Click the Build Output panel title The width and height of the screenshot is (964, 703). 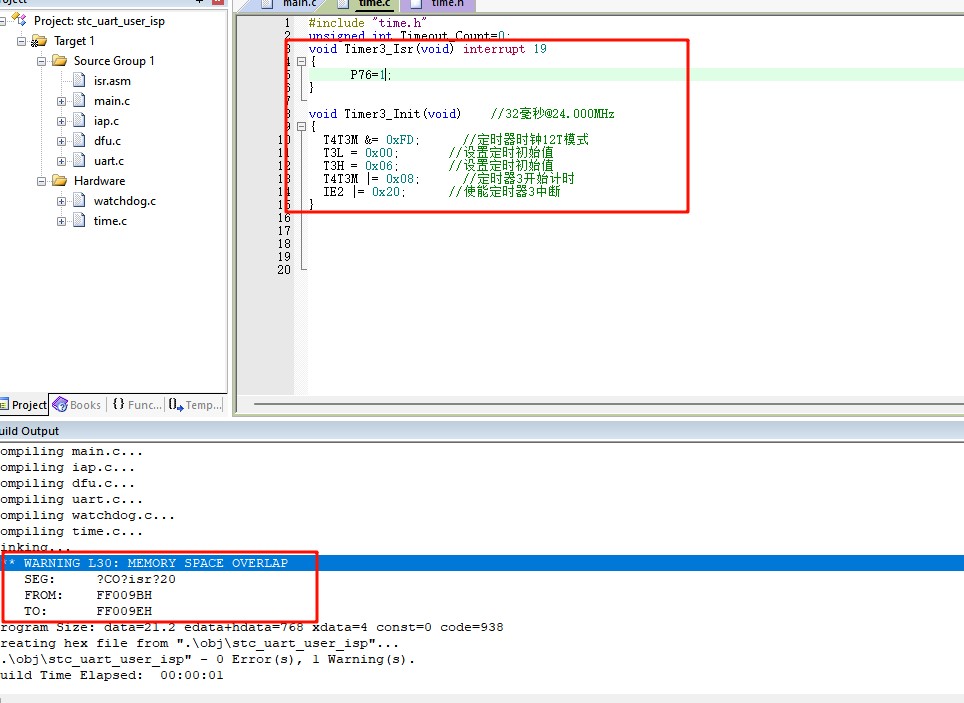click(x=30, y=431)
